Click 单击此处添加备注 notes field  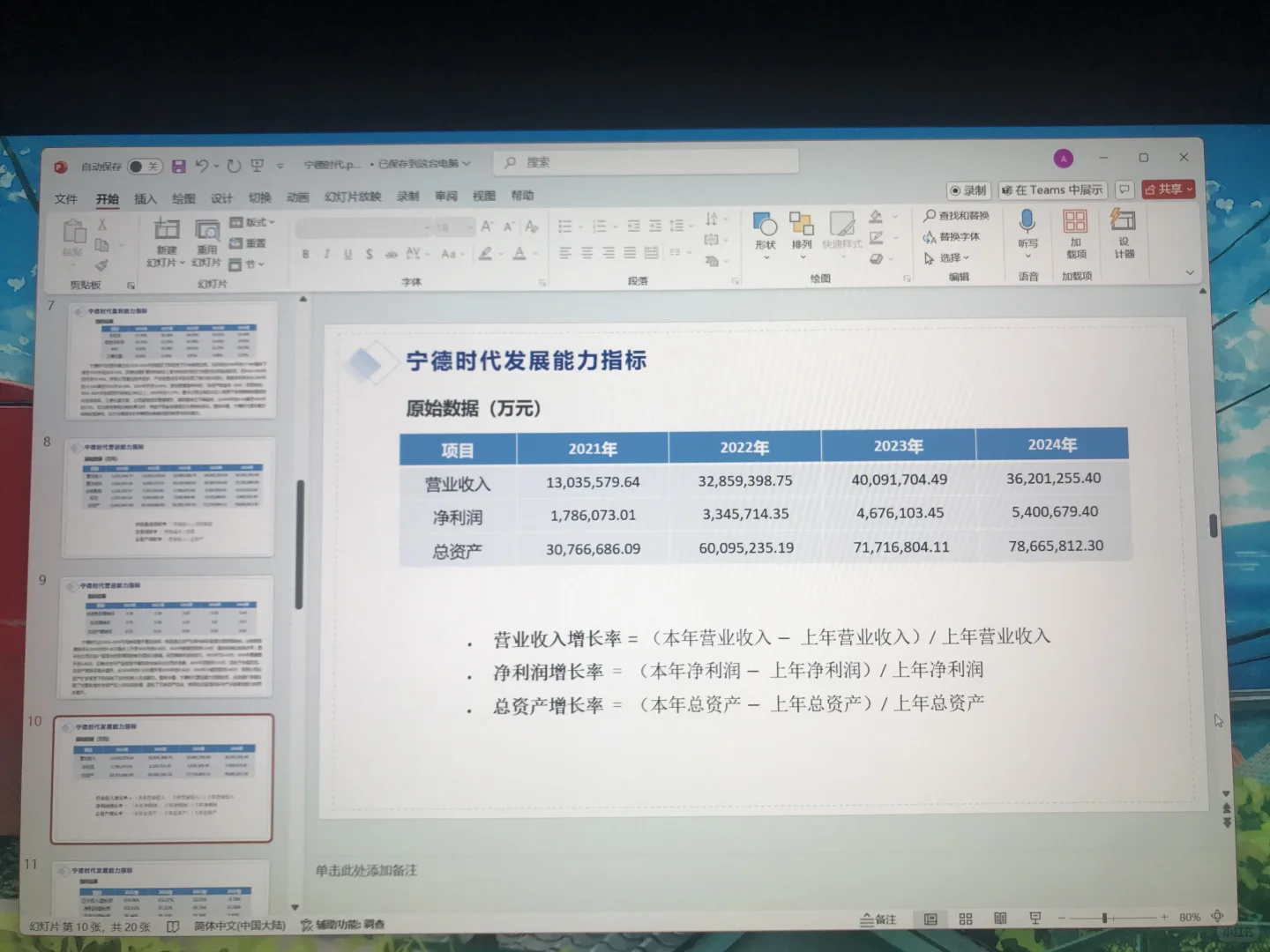[x=366, y=871]
